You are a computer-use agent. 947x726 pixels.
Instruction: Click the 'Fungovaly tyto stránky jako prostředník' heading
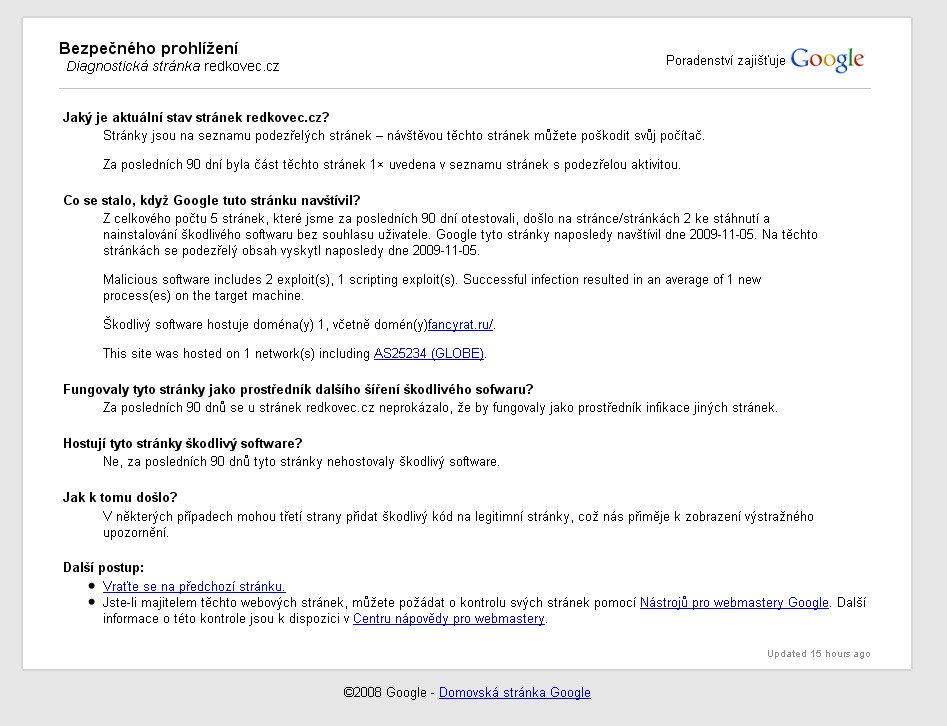[297, 389]
